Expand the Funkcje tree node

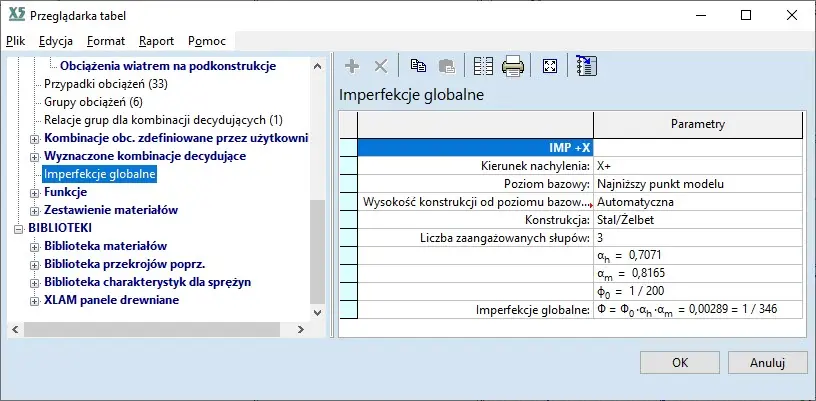(x=35, y=192)
